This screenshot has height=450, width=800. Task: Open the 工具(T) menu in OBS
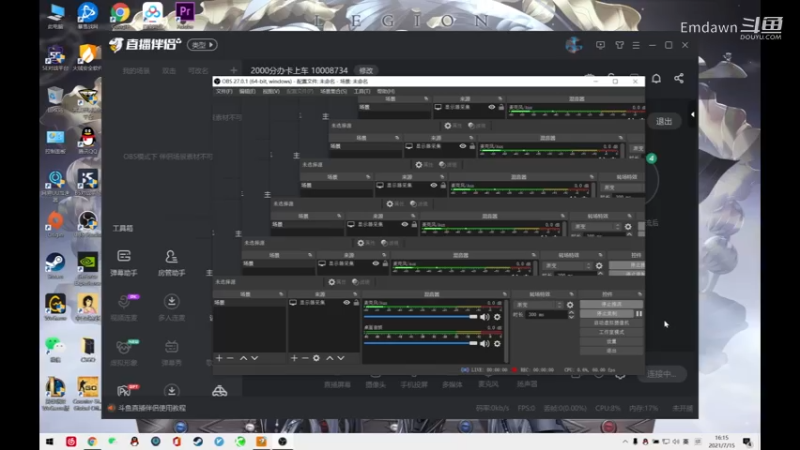pyautogui.click(x=362, y=91)
